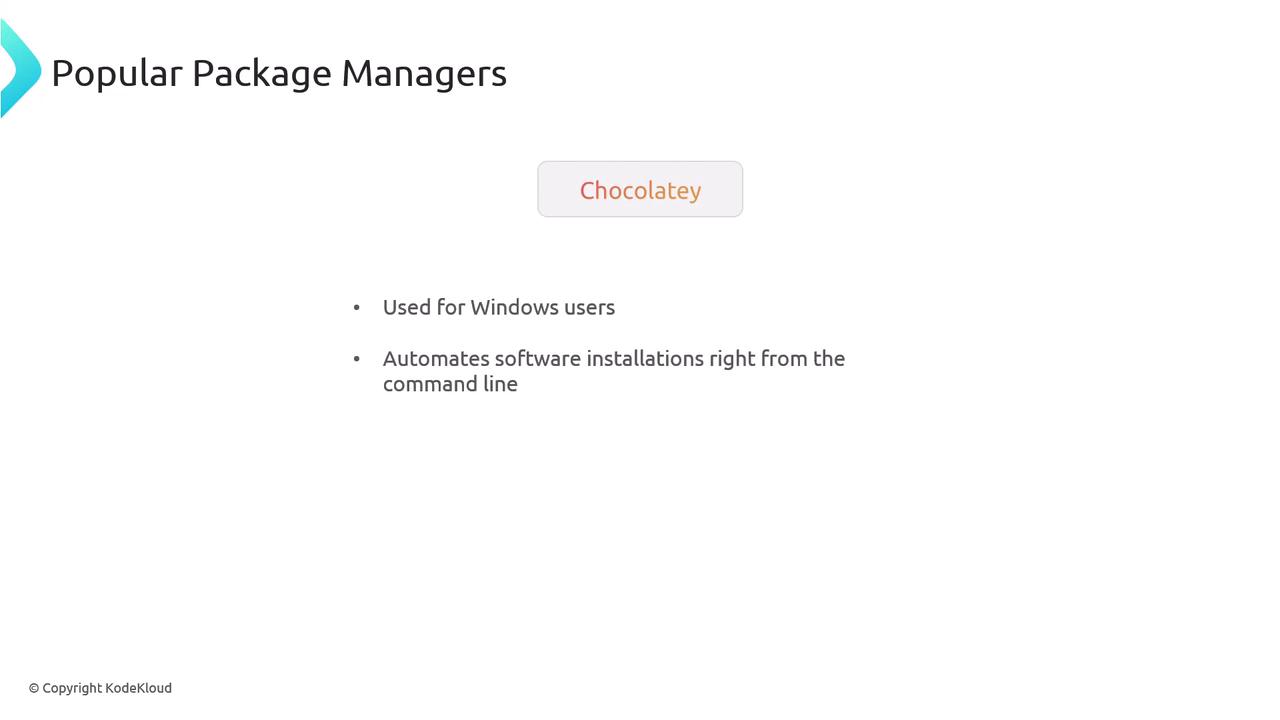The image size is (1280, 720).
Task: Click the word "line" ending the second bullet
Action: tap(500, 384)
